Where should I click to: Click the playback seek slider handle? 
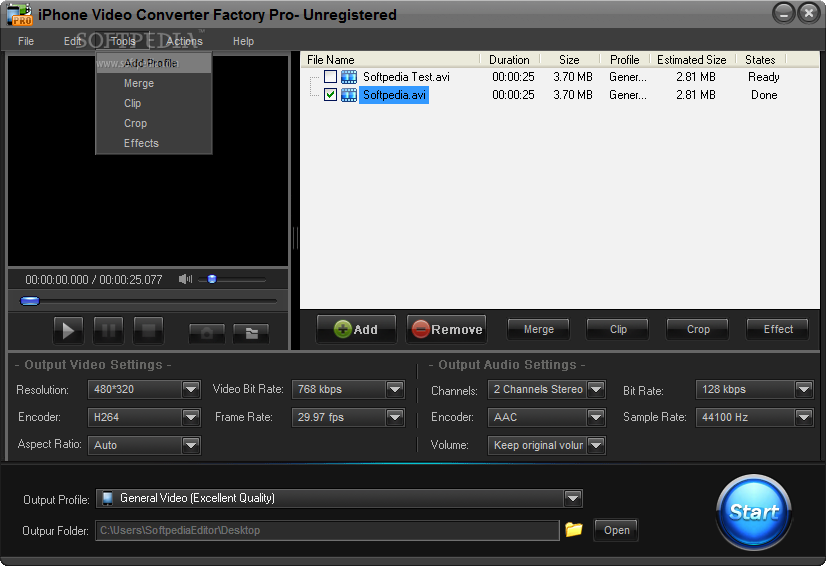point(30,301)
